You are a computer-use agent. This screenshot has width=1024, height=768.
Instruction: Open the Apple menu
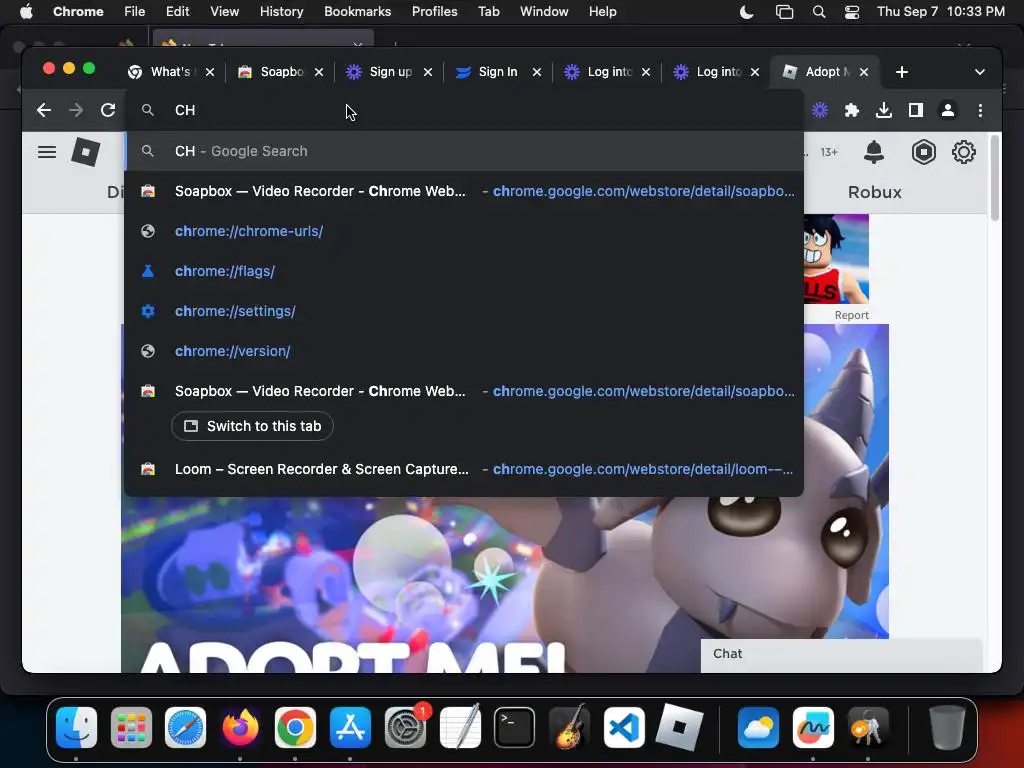coord(26,11)
